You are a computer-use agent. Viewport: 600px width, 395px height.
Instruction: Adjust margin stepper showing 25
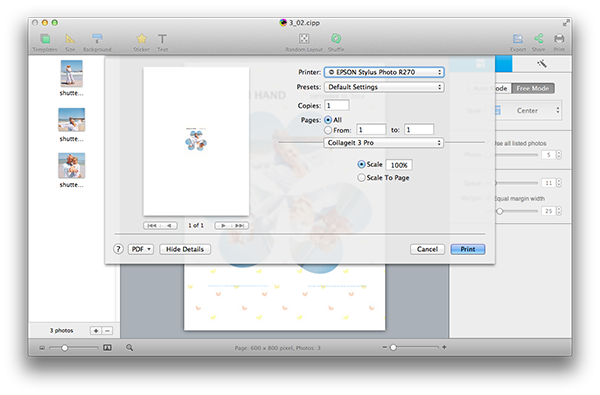pyautogui.click(x=559, y=211)
